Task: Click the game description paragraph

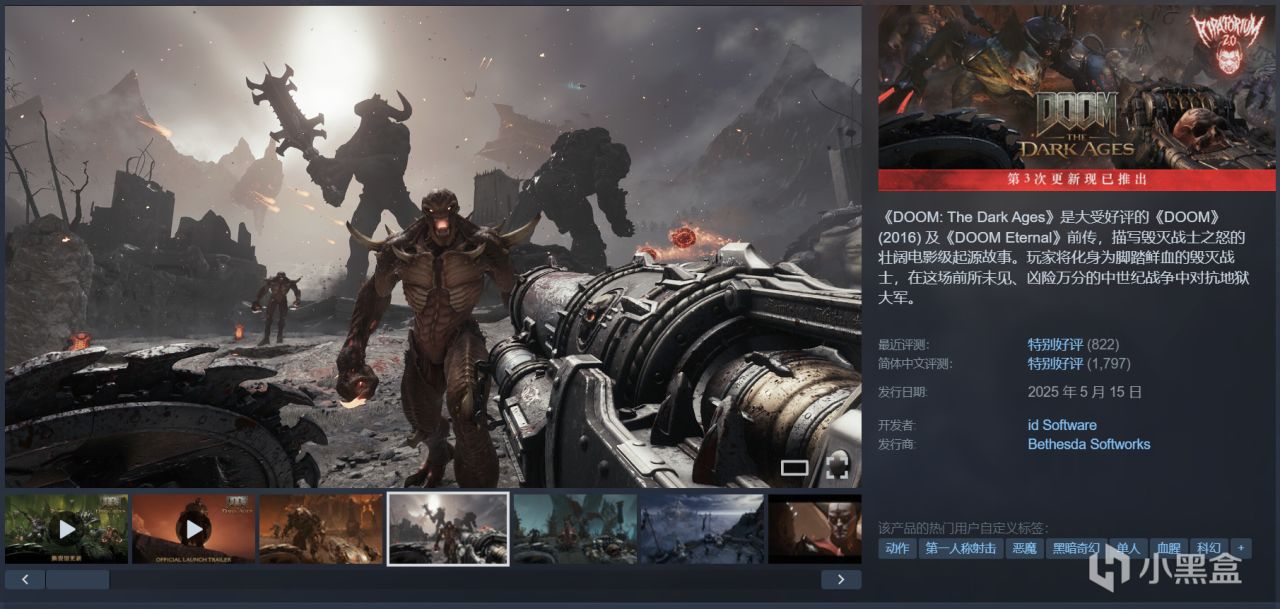Action: (x=1062, y=257)
